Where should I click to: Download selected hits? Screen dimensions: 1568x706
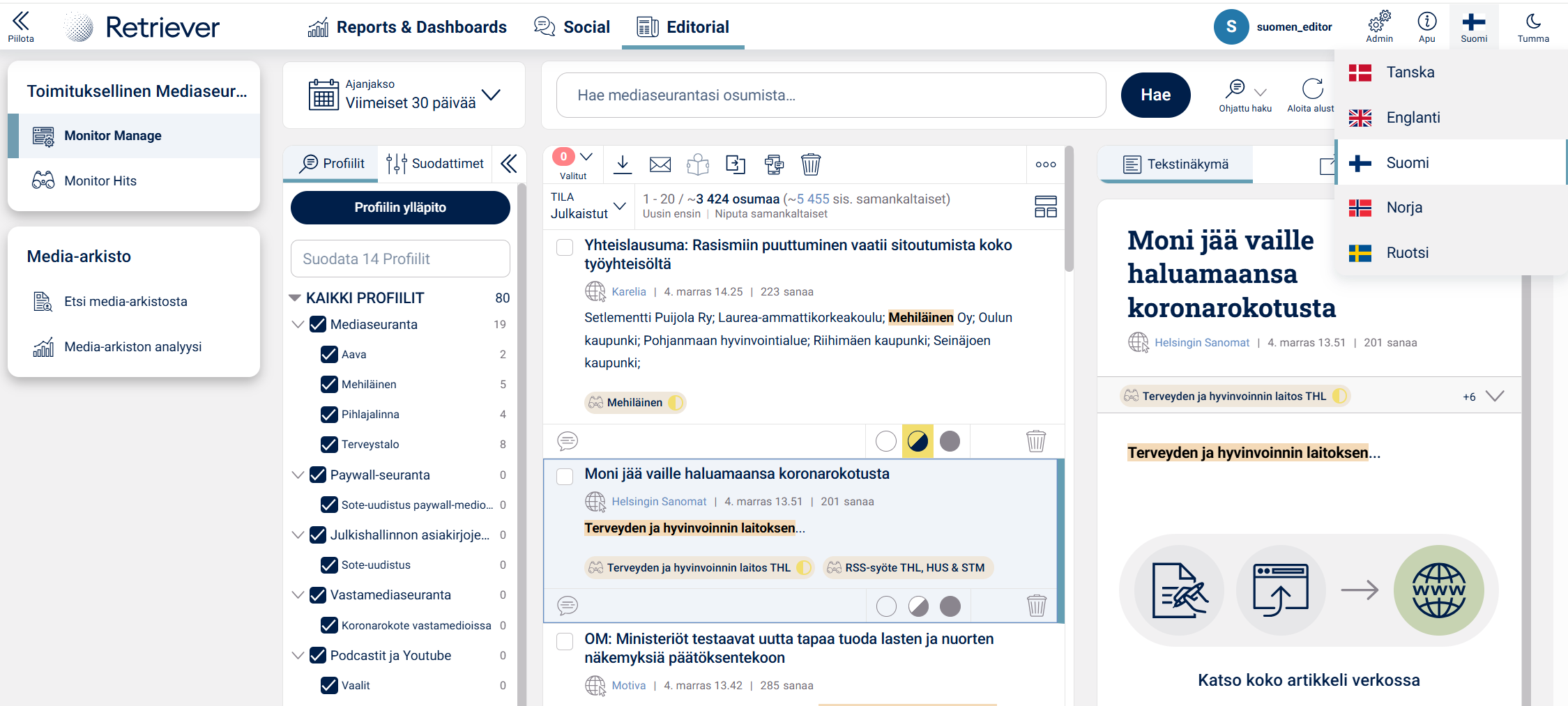(623, 164)
